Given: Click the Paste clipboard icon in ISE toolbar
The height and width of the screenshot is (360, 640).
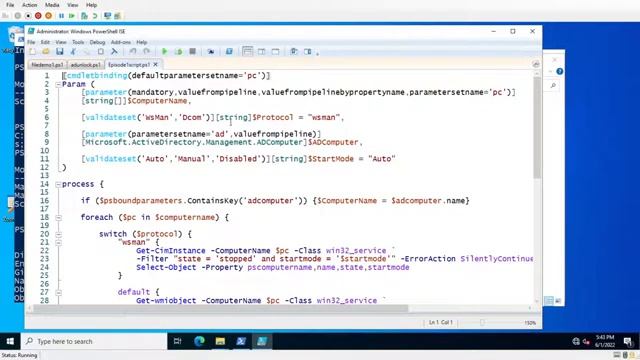Looking at the screenshot, I should 100,51.
